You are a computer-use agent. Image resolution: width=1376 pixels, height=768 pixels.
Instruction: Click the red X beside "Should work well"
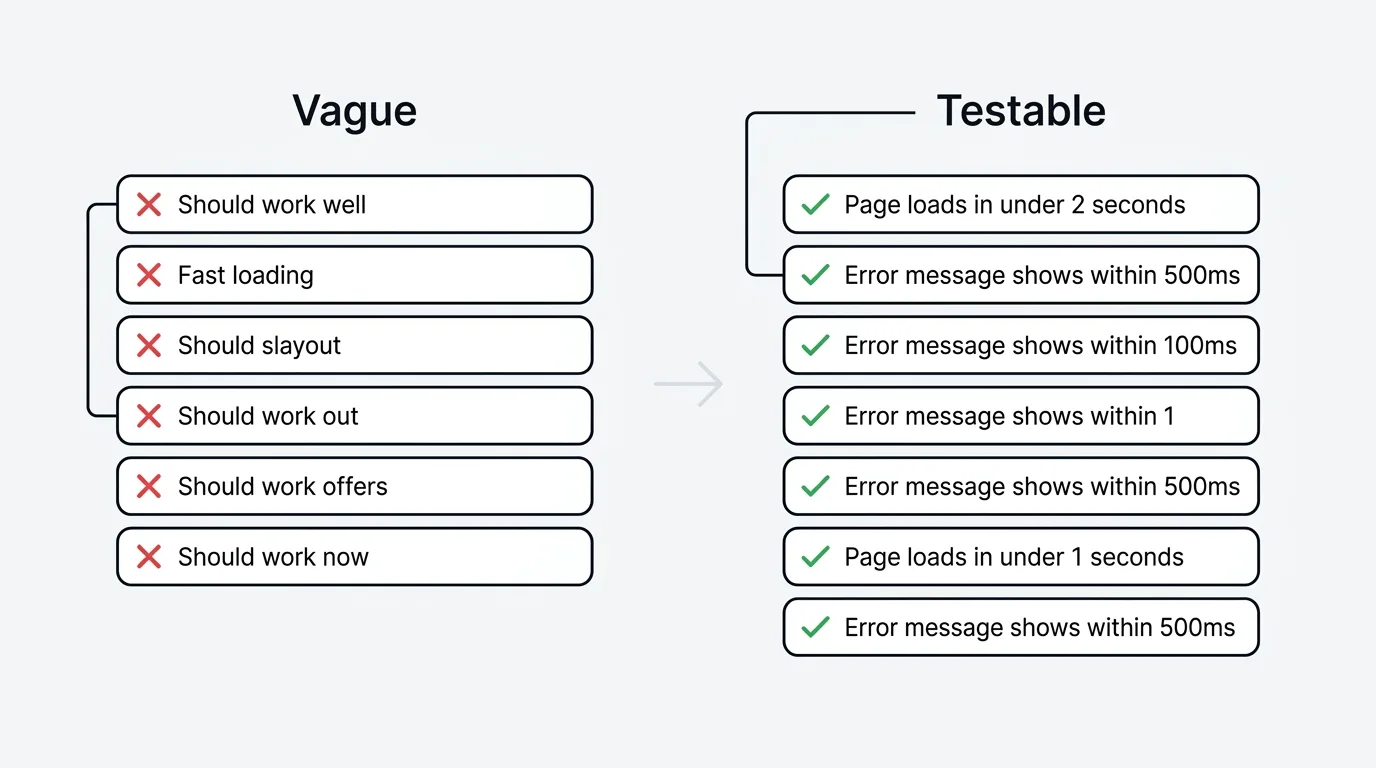tap(149, 205)
